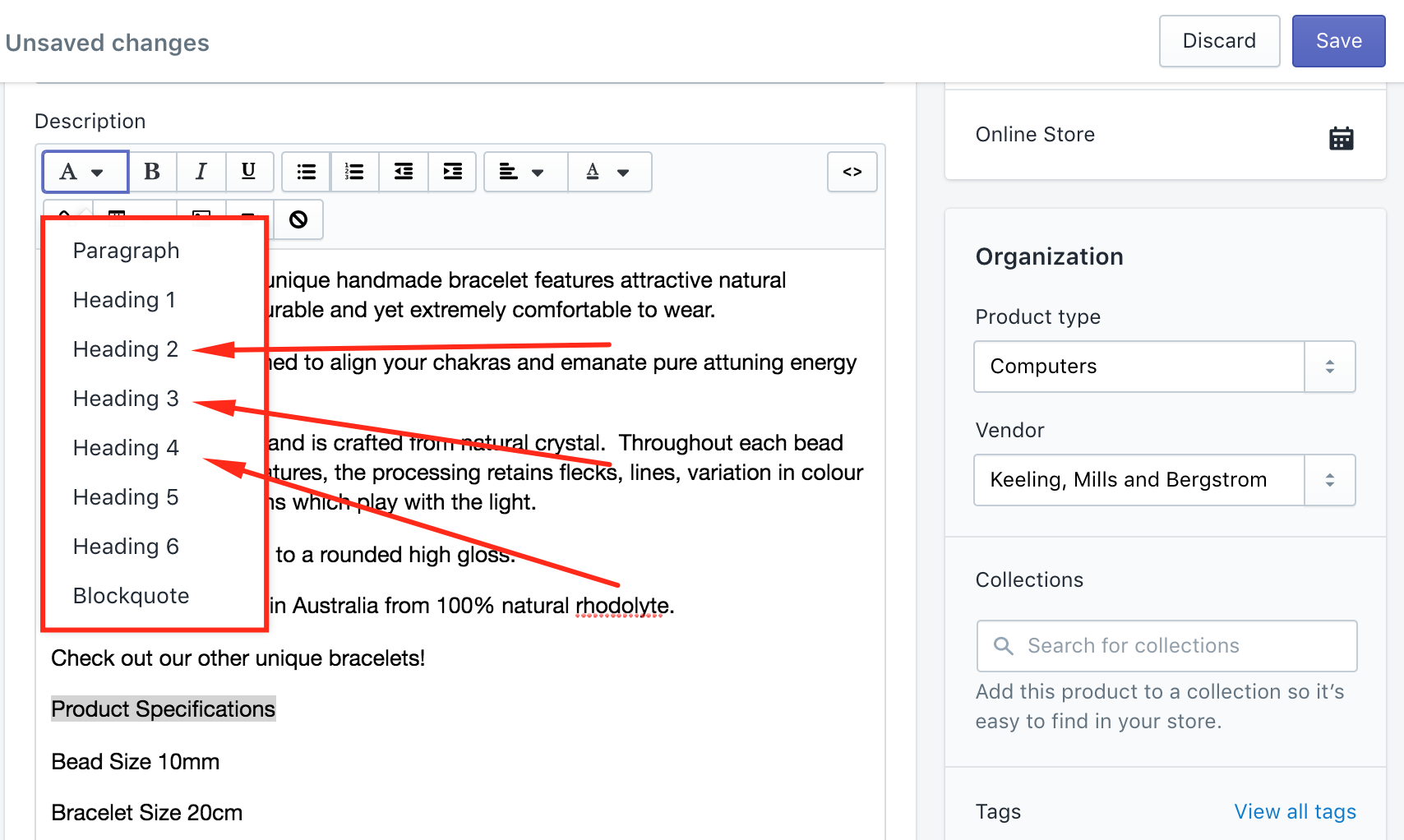The image size is (1404, 840).
Task: Open the text alignment dropdown
Action: (x=524, y=172)
